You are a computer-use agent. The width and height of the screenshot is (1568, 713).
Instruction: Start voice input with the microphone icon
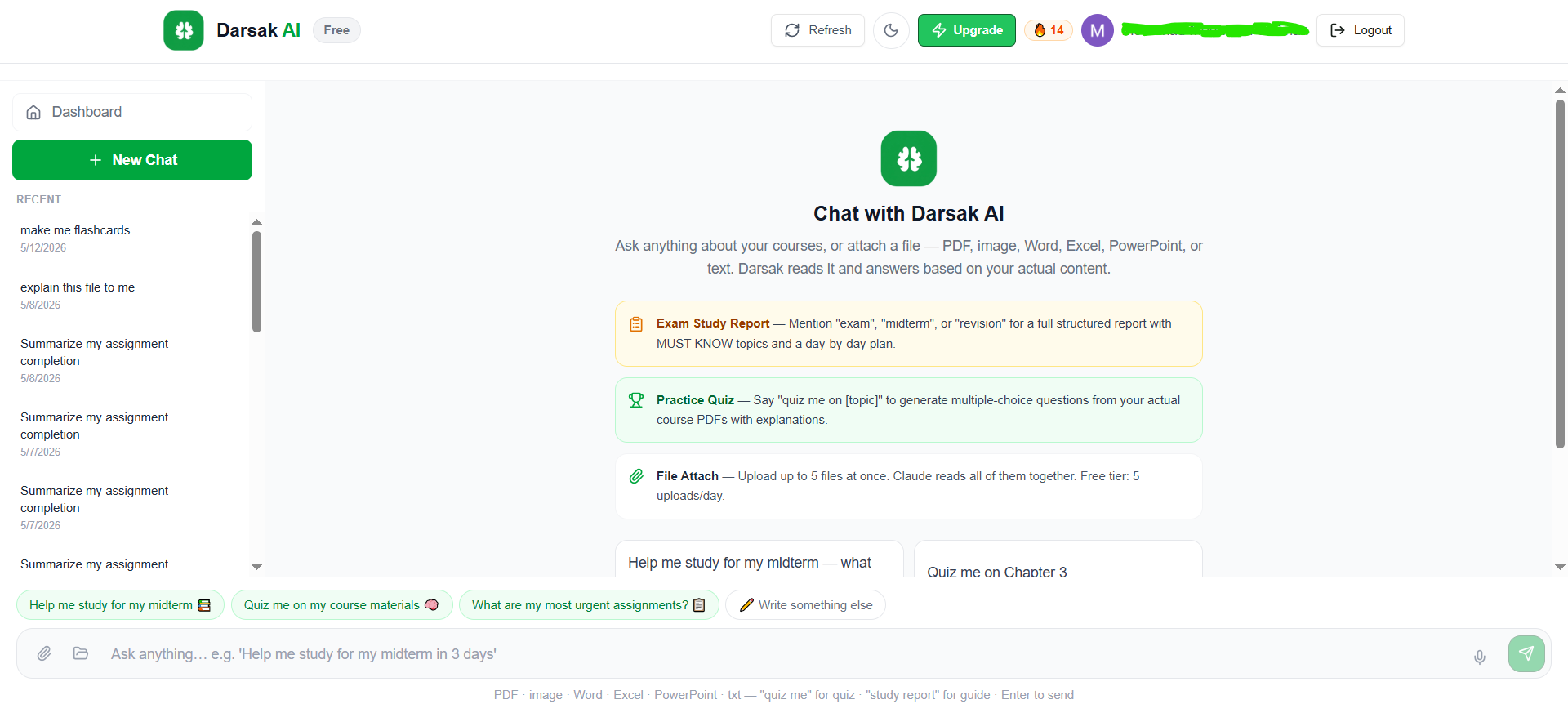(1480, 657)
